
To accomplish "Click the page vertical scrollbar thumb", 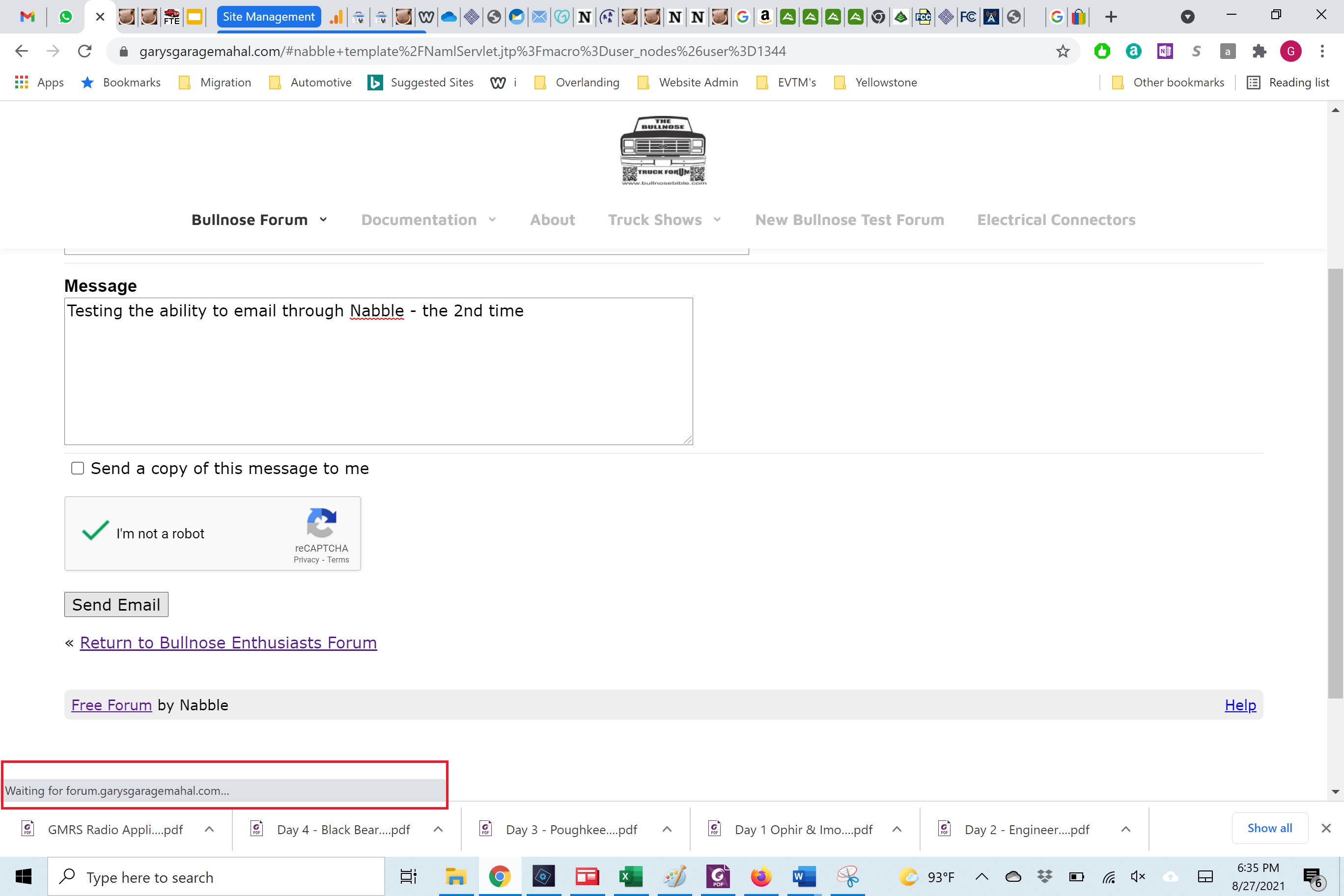I will point(1335,483).
